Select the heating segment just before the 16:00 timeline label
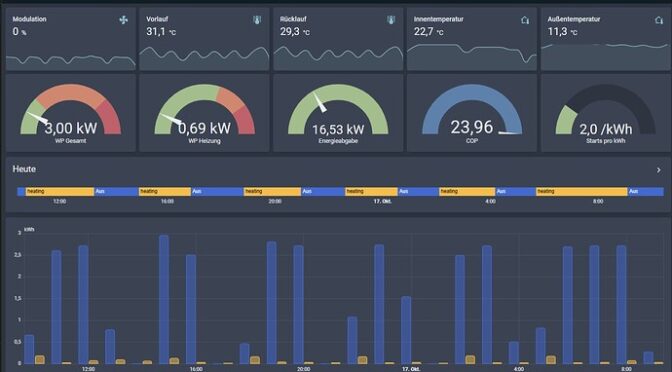Screen dimensions: 672x372 point(165,192)
